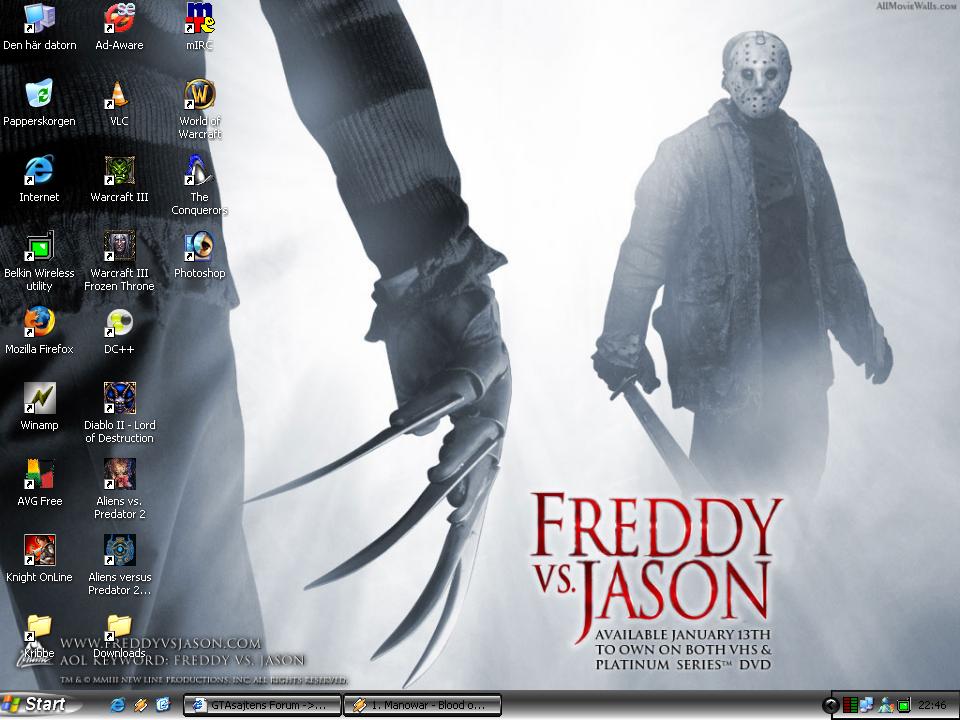Select the Ad-Aware desktop shortcut
This screenshot has width=960, height=720.
point(119,28)
